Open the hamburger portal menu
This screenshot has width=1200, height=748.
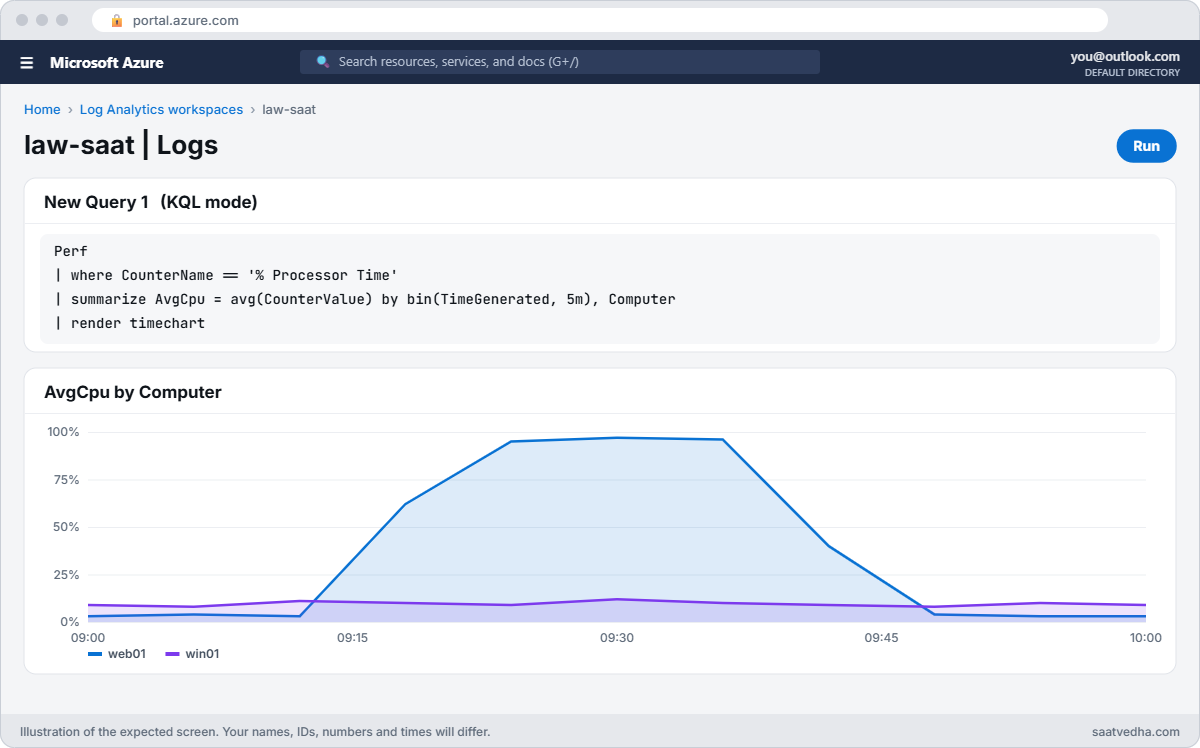tap(27, 63)
